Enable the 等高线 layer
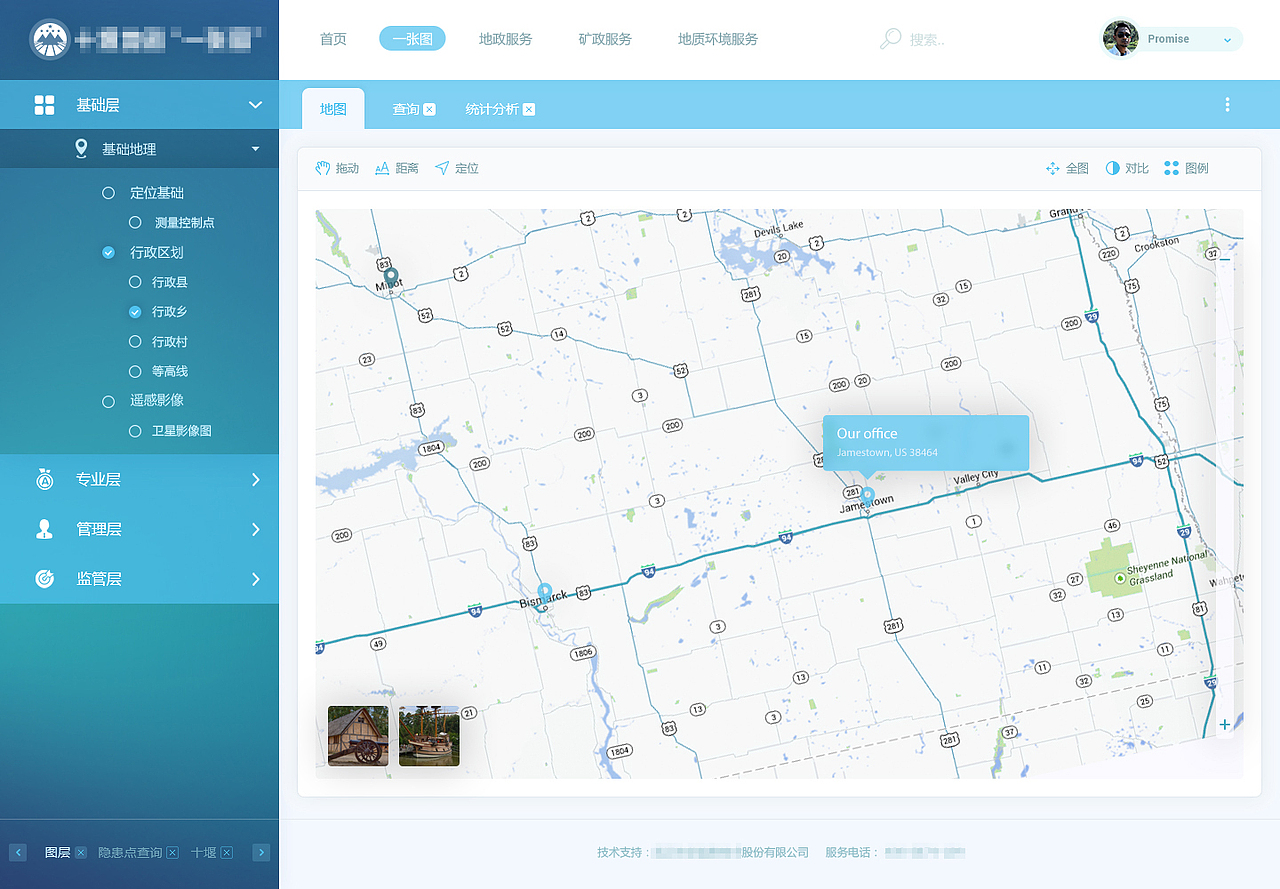Image resolution: width=1280 pixels, height=889 pixels. click(135, 372)
